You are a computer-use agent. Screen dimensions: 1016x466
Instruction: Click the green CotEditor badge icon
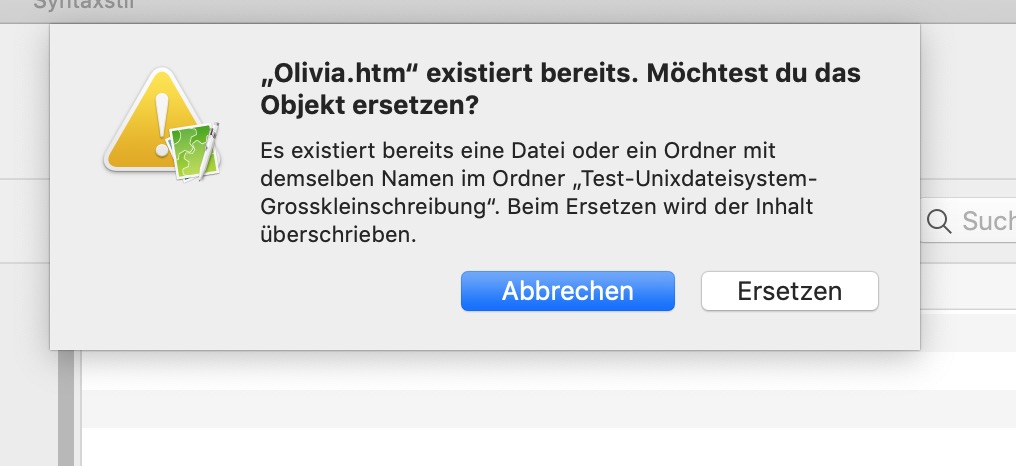point(195,151)
